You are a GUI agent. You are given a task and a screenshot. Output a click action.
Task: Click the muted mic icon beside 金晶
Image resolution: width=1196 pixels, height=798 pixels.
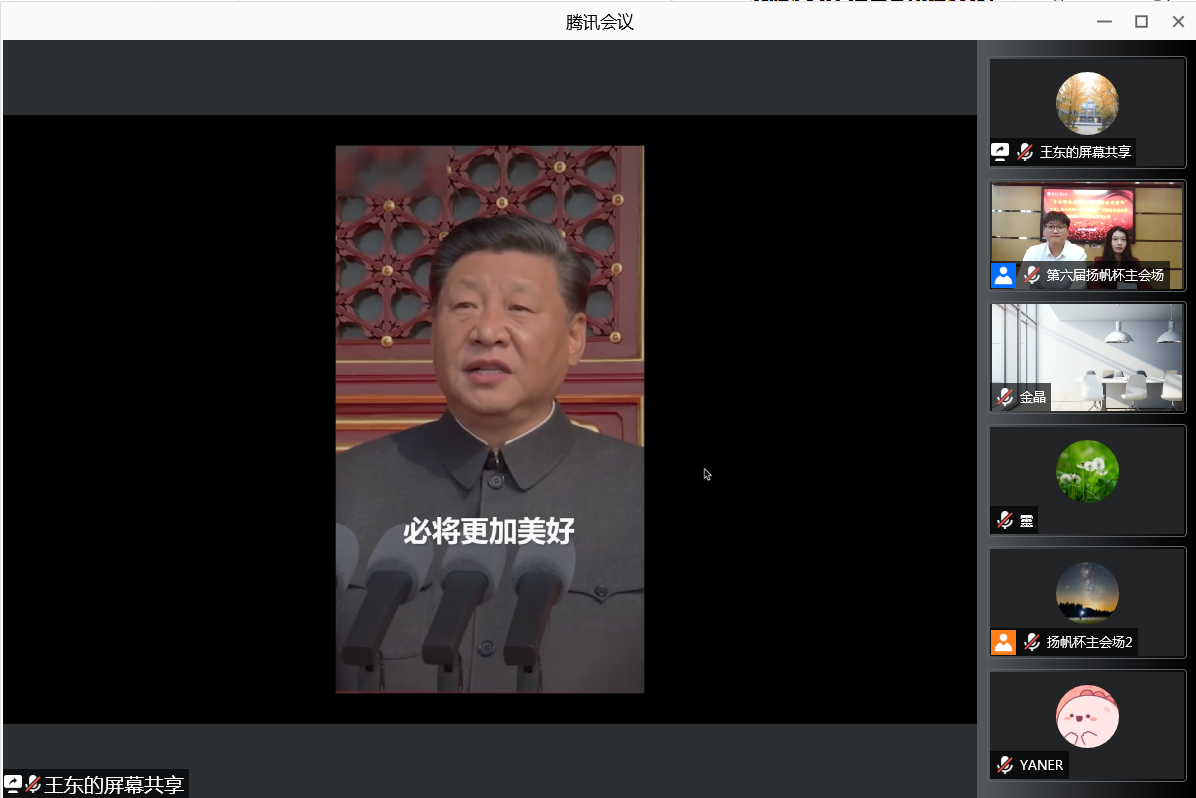tap(1005, 397)
